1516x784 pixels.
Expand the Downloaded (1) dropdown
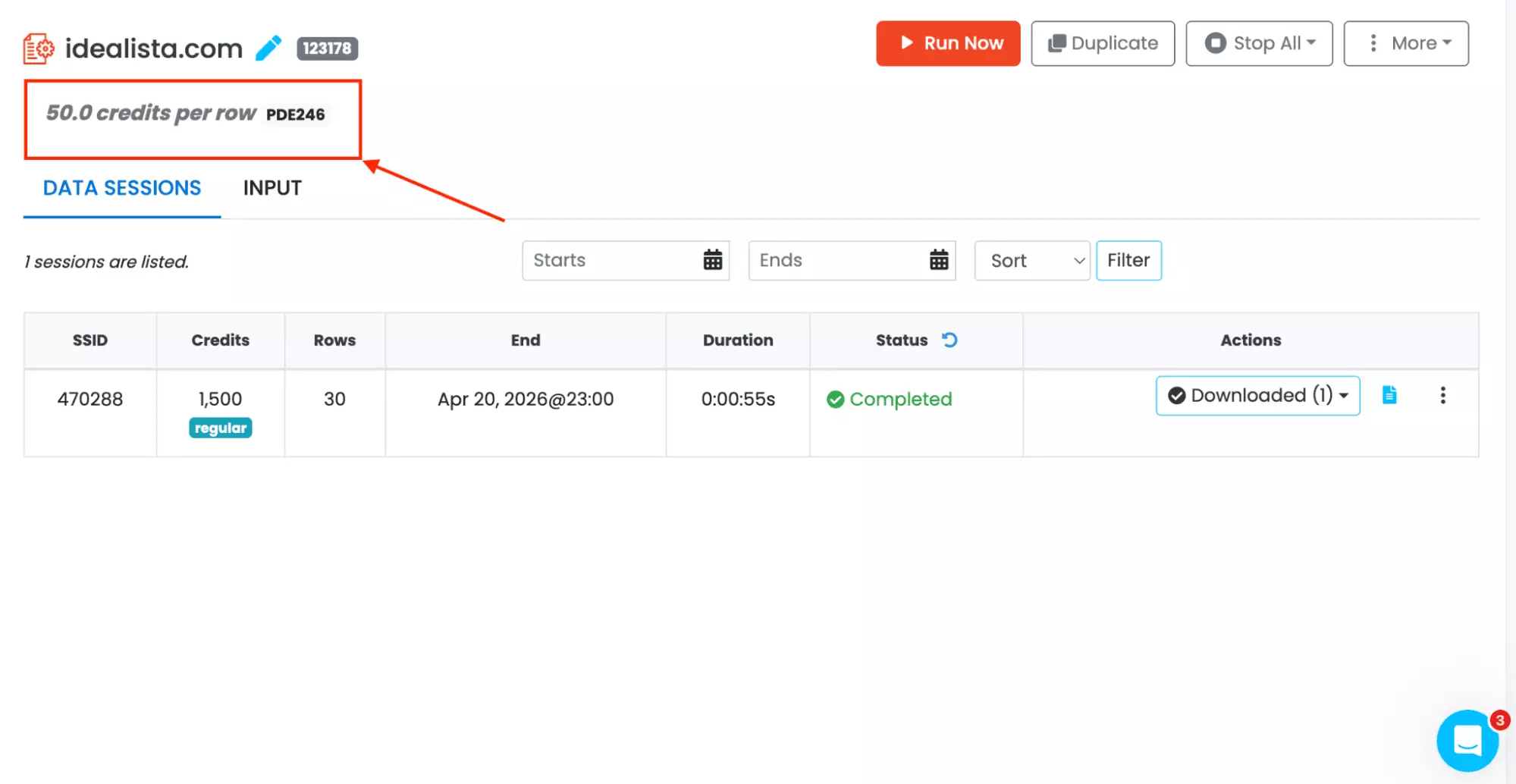(1344, 395)
